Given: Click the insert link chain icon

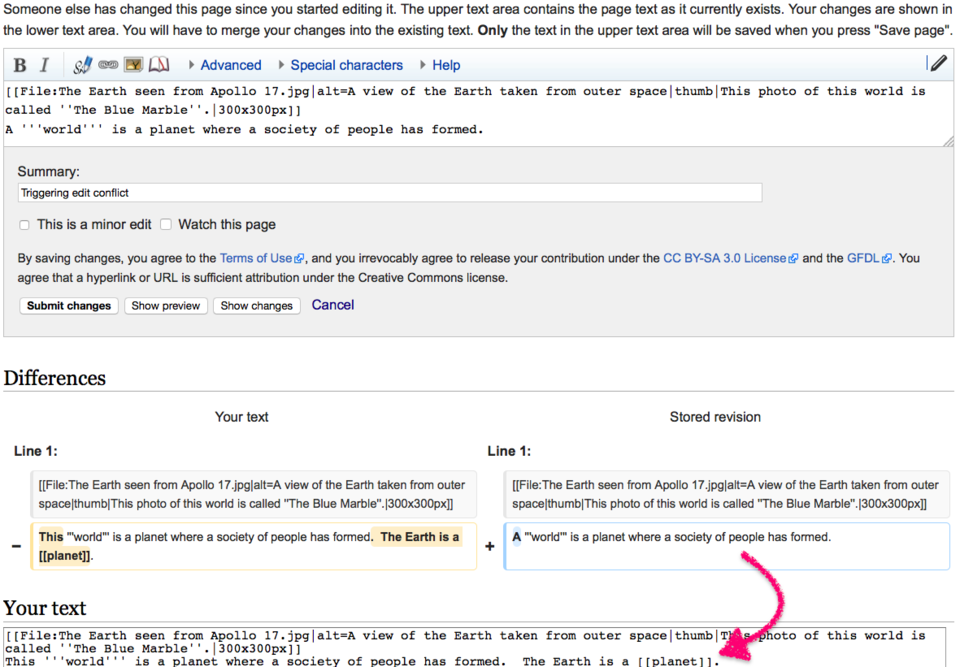Looking at the screenshot, I should pyautogui.click(x=108, y=64).
